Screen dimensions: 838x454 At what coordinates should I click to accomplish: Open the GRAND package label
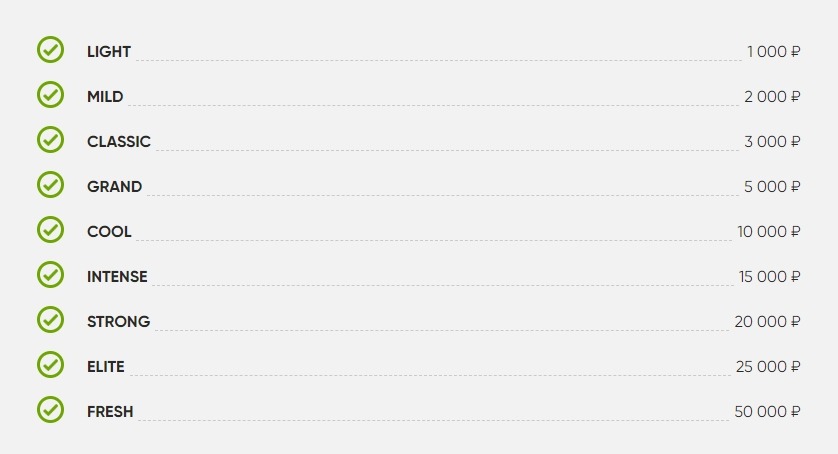point(114,187)
